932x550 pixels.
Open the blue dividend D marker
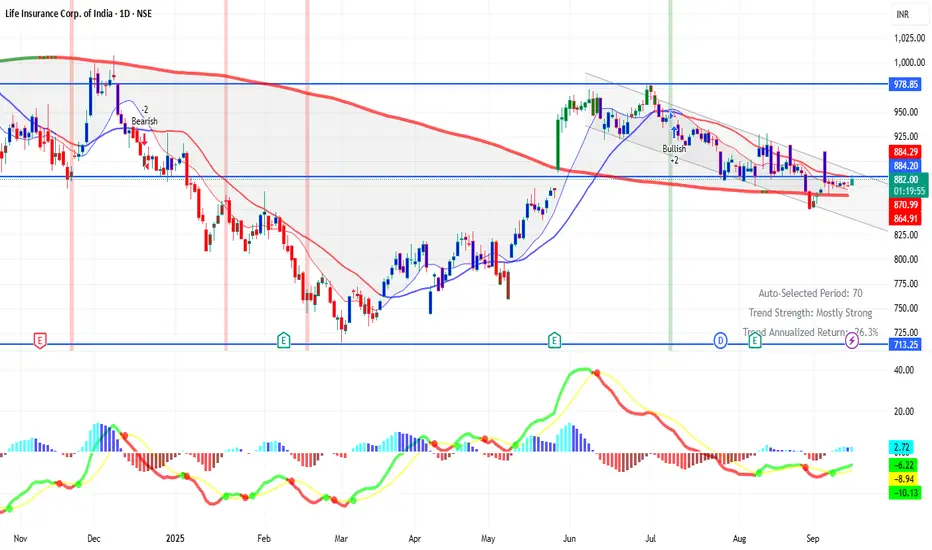[x=720, y=341]
